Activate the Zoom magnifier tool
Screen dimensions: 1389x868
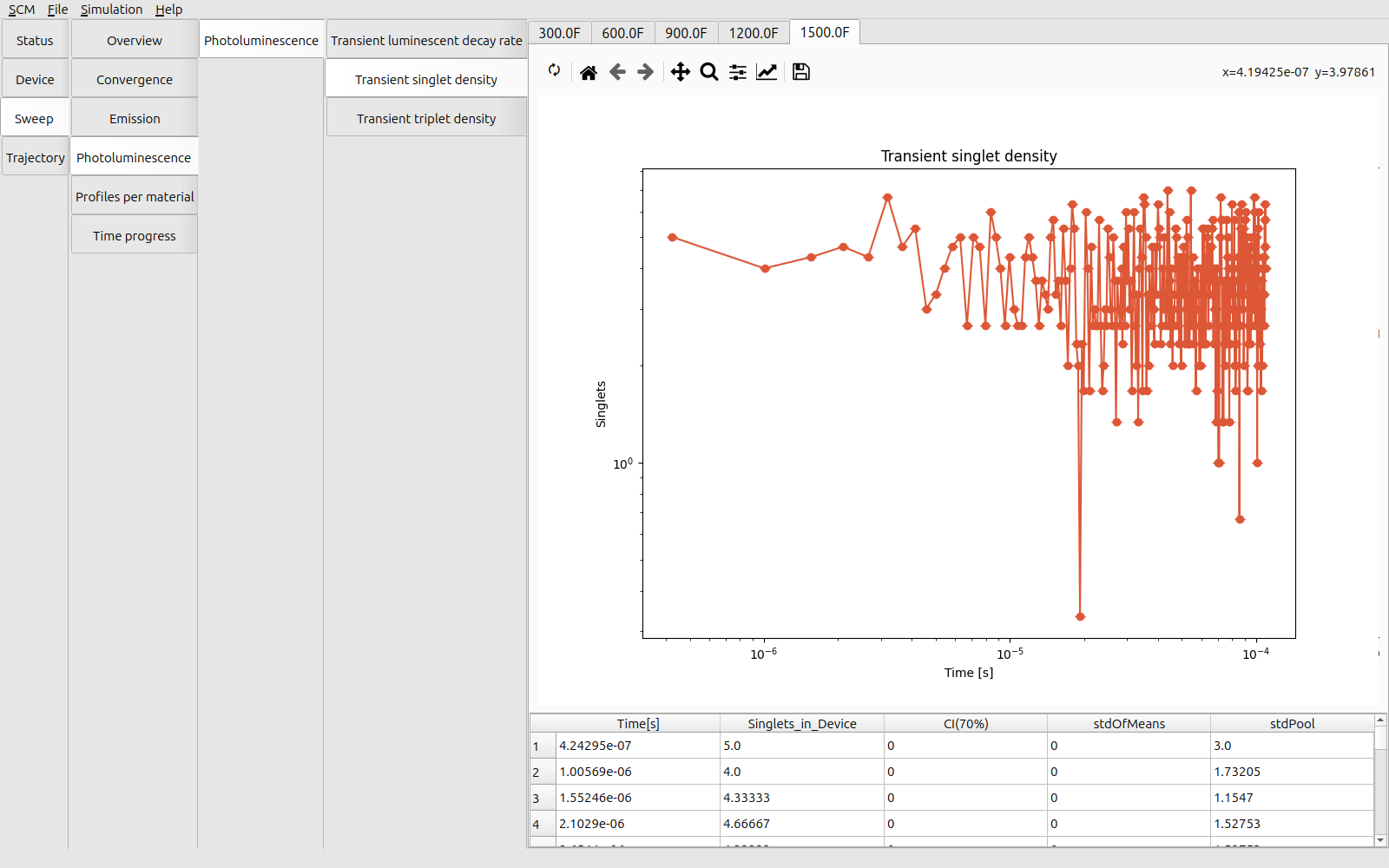click(709, 72)
